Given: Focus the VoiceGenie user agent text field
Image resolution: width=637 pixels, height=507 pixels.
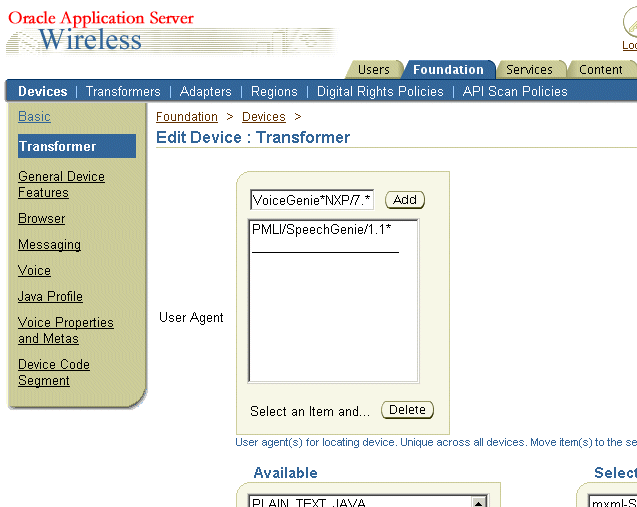Looking at the screenshot, I should pos(311,200).
